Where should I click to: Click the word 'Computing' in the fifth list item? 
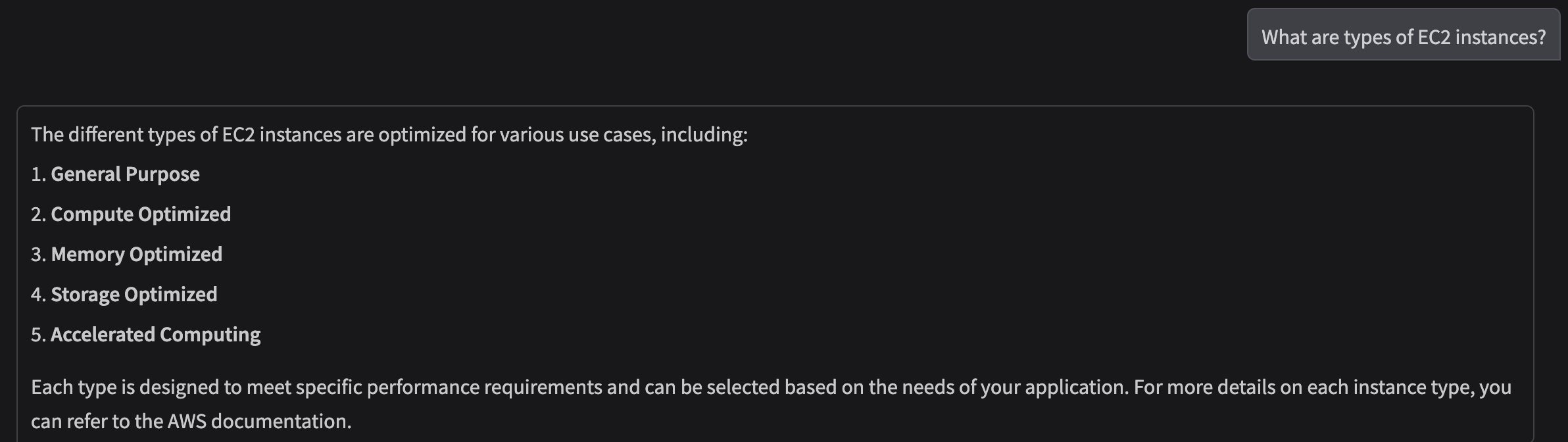pos(210,335)
